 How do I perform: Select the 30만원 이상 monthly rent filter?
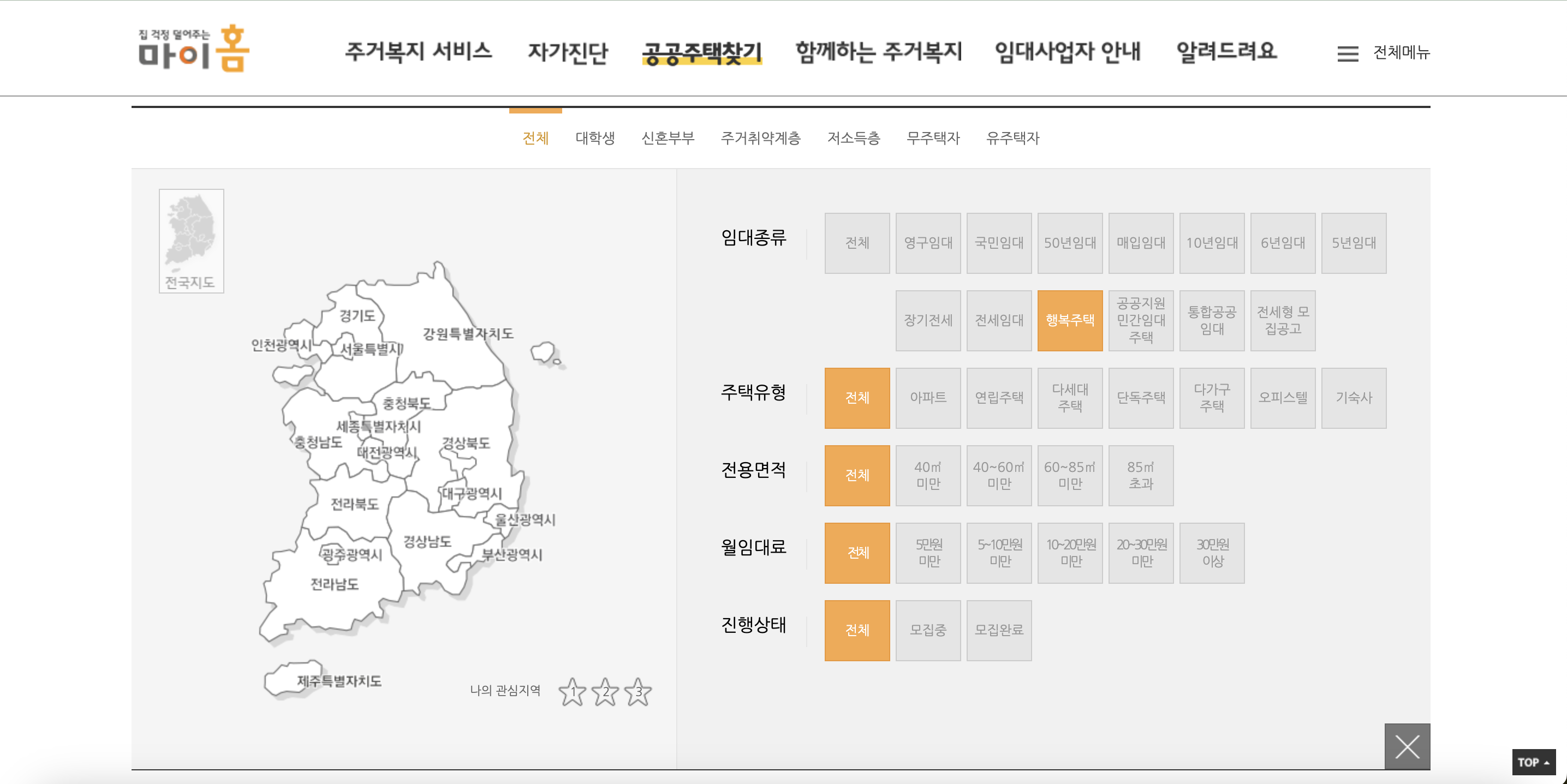(x=1212, y=552)
